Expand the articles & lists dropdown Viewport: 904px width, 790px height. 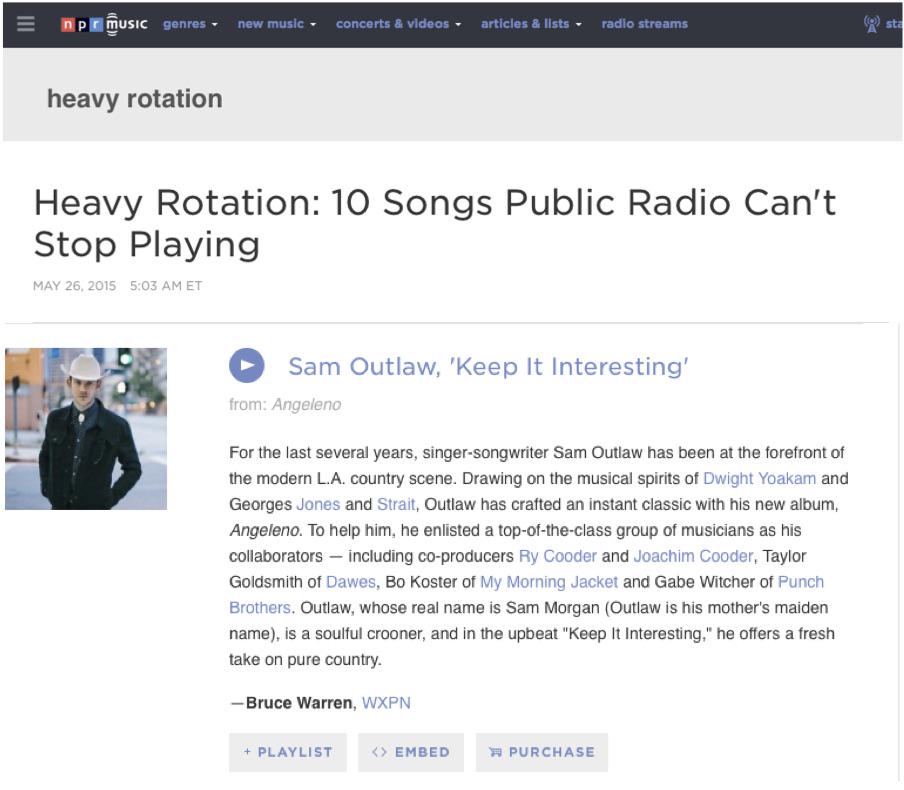point(531,24)
